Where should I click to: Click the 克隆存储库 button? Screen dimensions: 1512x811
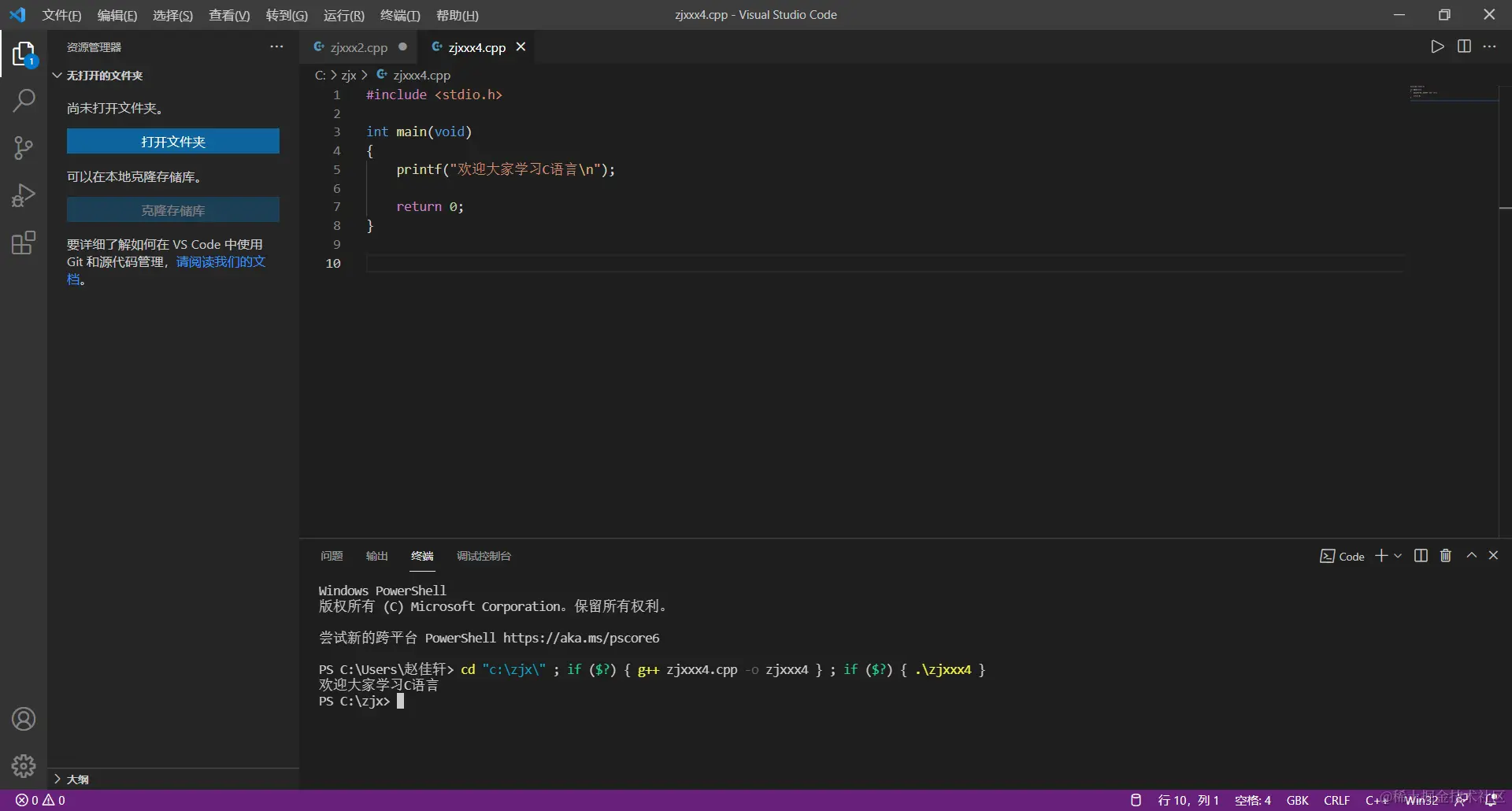(173, 210)
